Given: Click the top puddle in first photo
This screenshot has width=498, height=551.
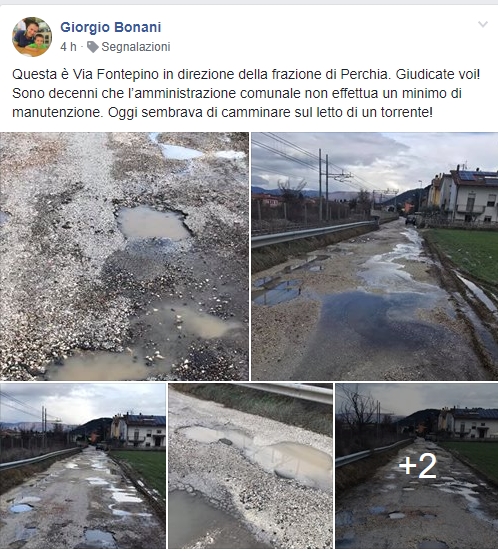Looking at the screenshot, I should click(180, 152).
